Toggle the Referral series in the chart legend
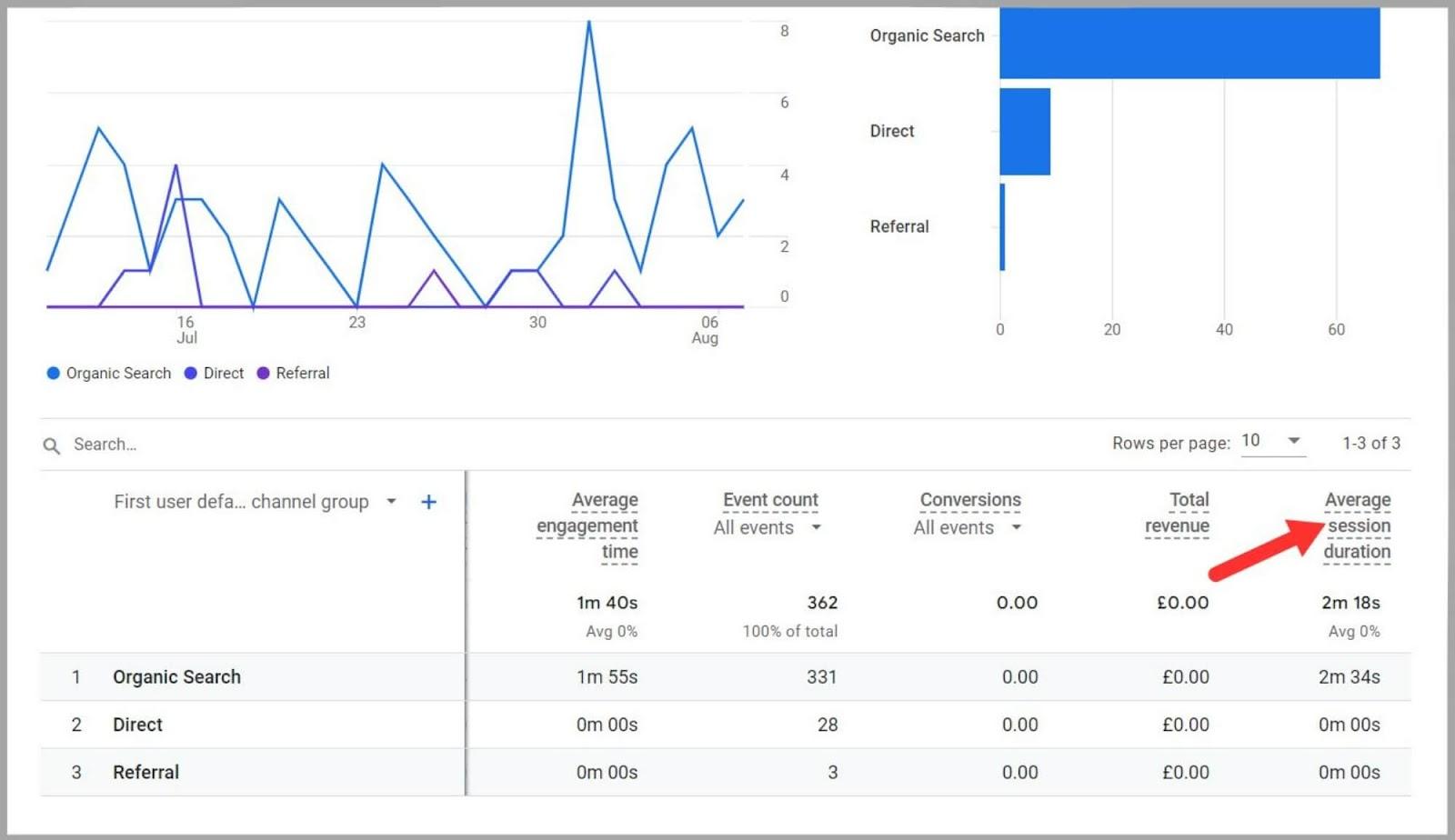 [x=293, y=373]
